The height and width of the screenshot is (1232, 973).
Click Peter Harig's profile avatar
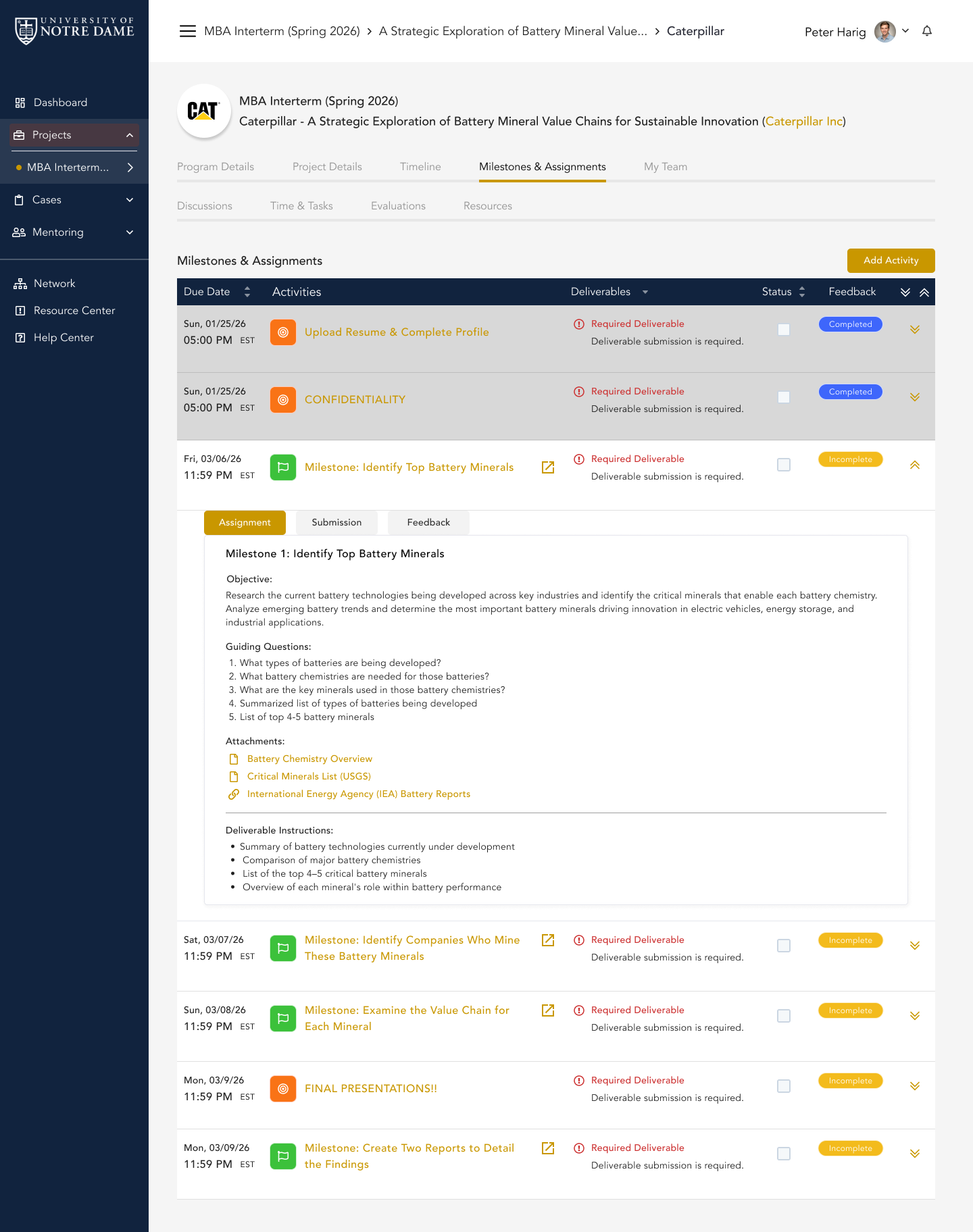885,31
